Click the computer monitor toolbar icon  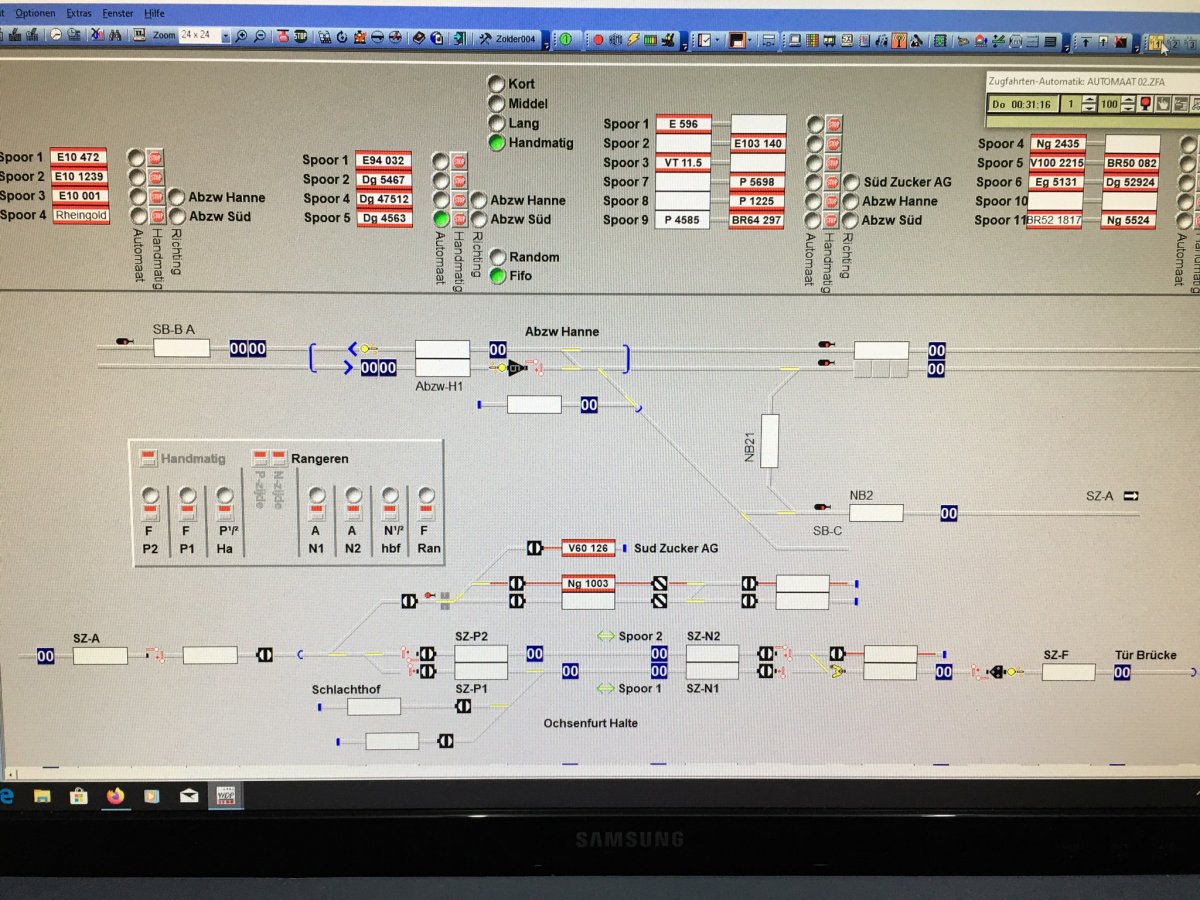pos(795,41)
